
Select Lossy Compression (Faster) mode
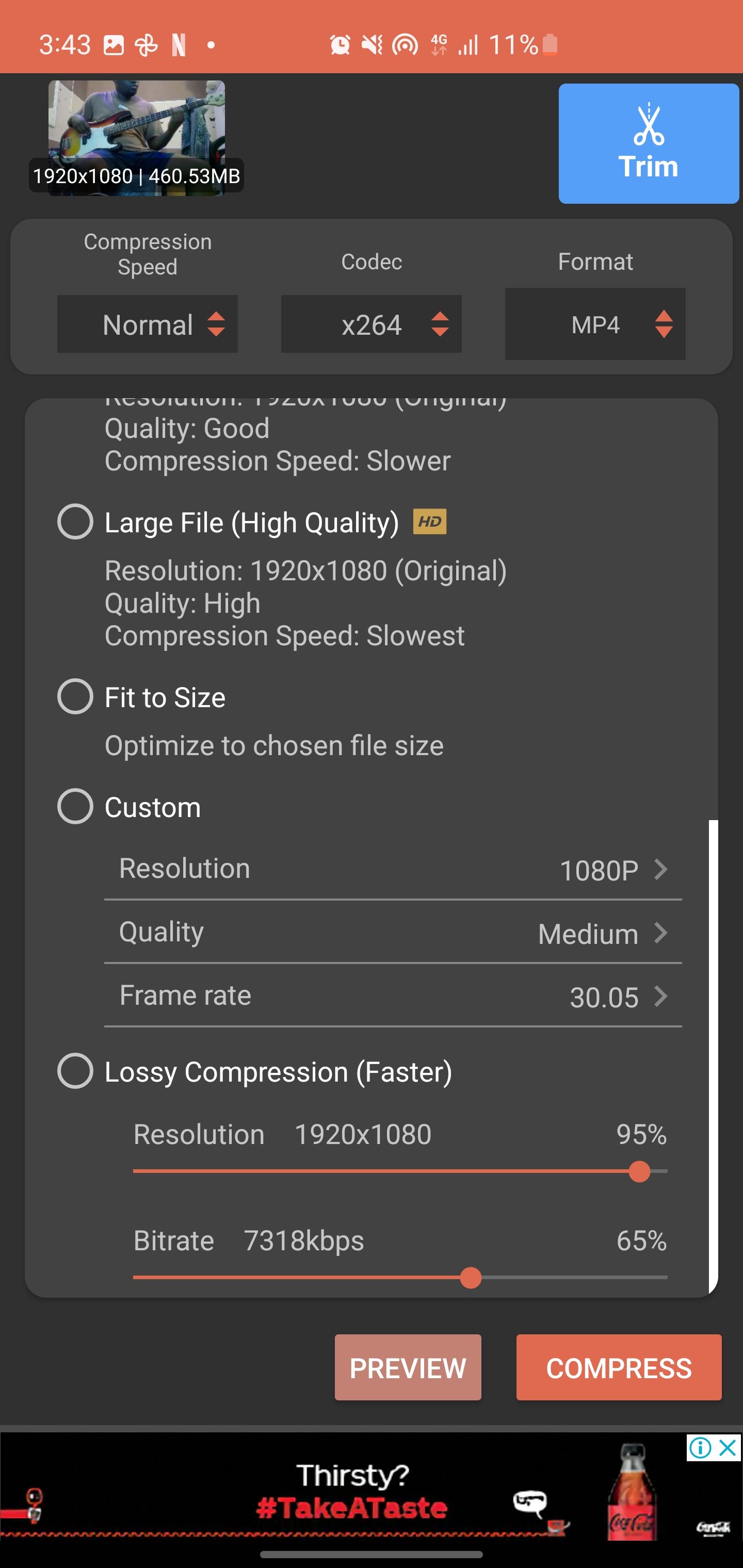(75, 1072)
